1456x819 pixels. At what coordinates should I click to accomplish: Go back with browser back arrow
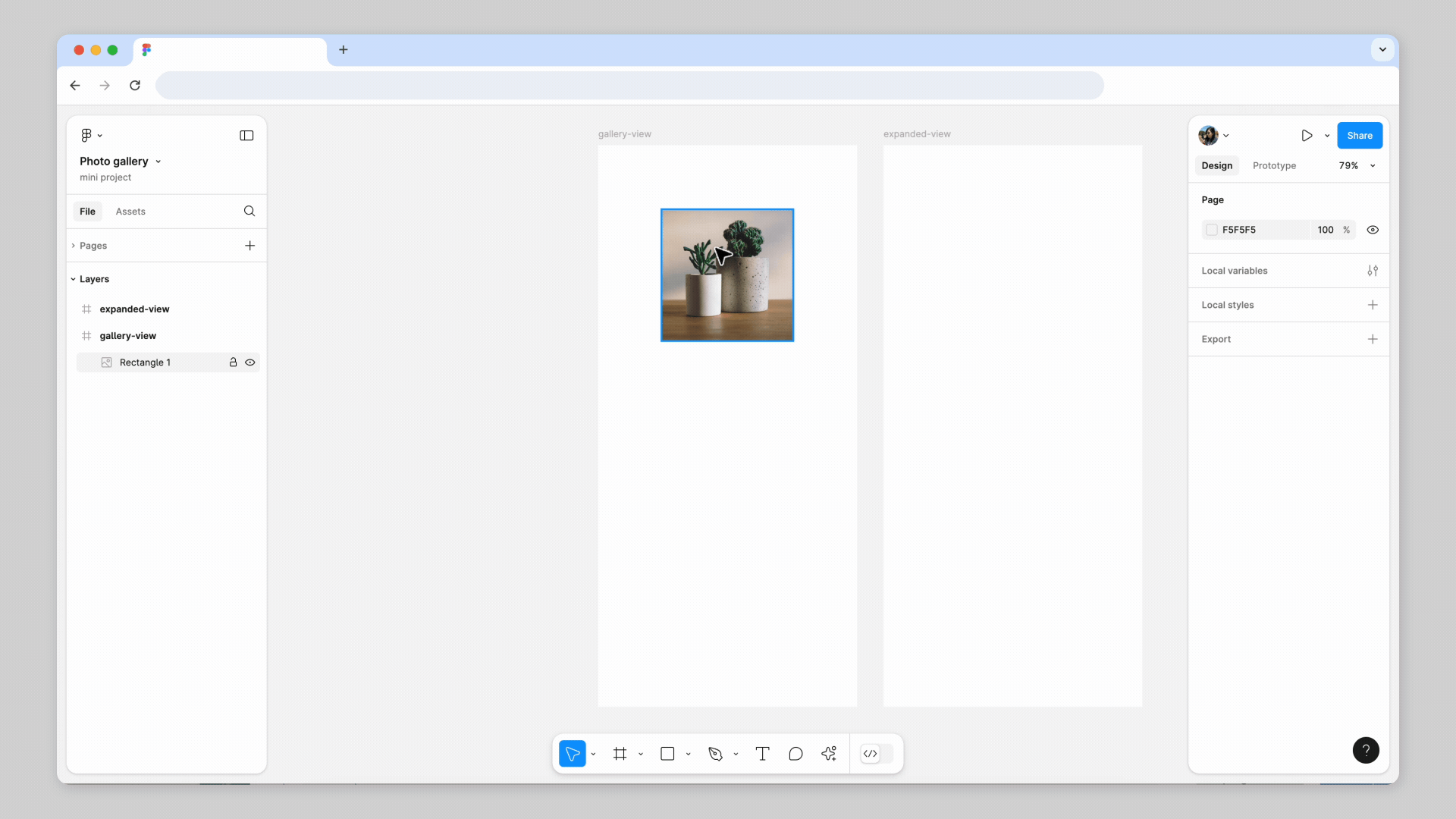click(75, 86)
